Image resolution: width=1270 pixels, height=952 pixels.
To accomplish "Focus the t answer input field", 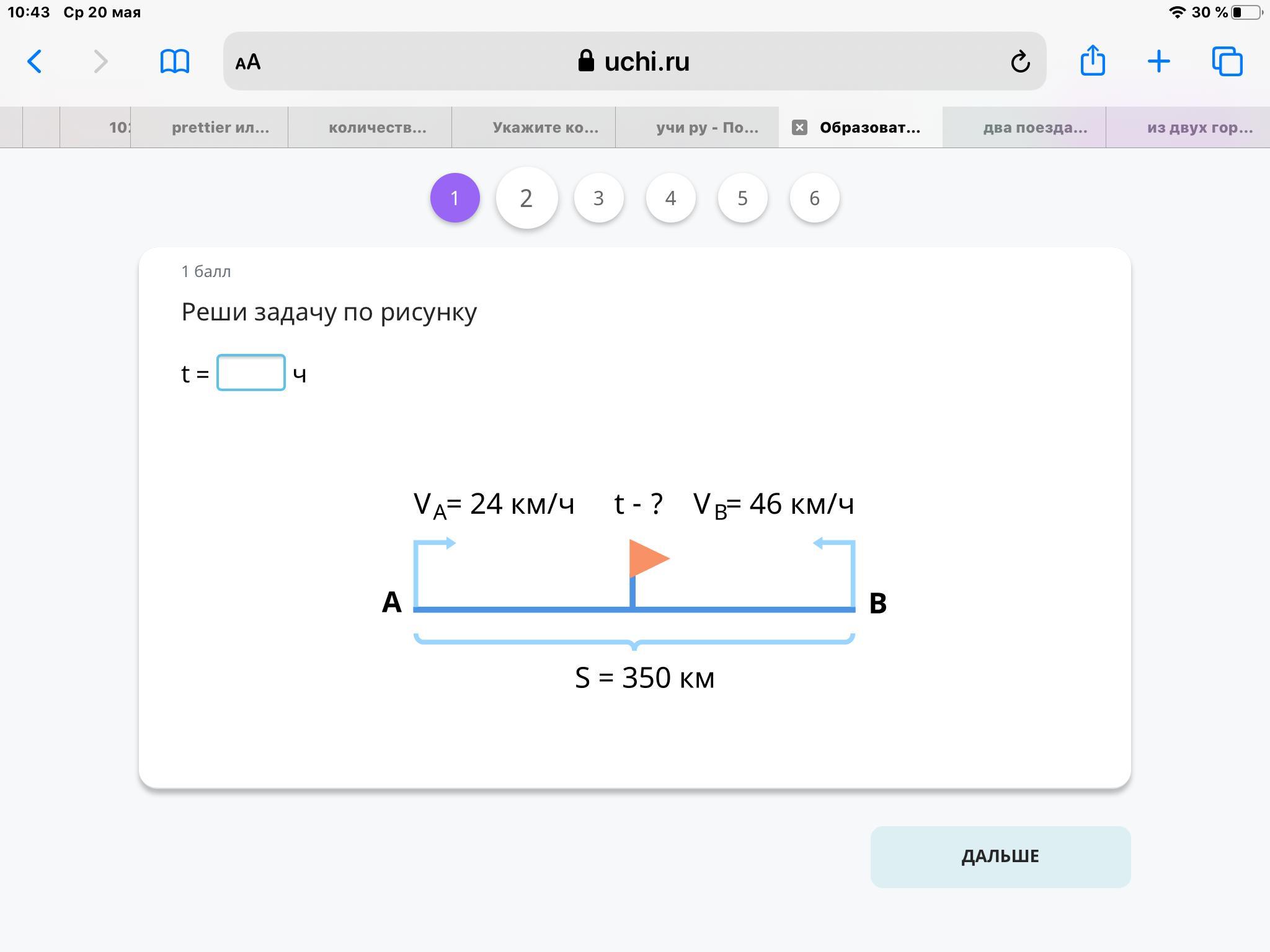I will 251,372.
